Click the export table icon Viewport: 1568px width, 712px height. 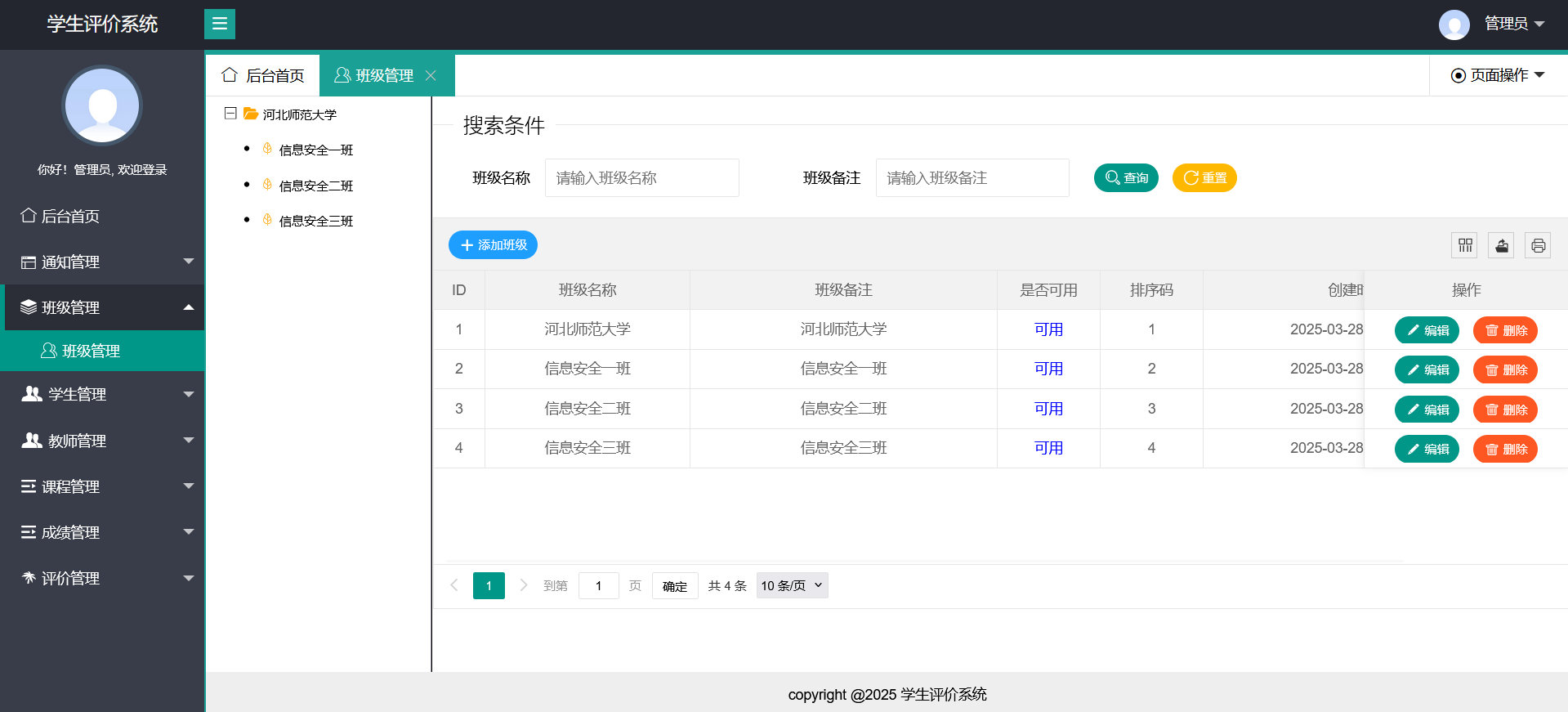1501,245
